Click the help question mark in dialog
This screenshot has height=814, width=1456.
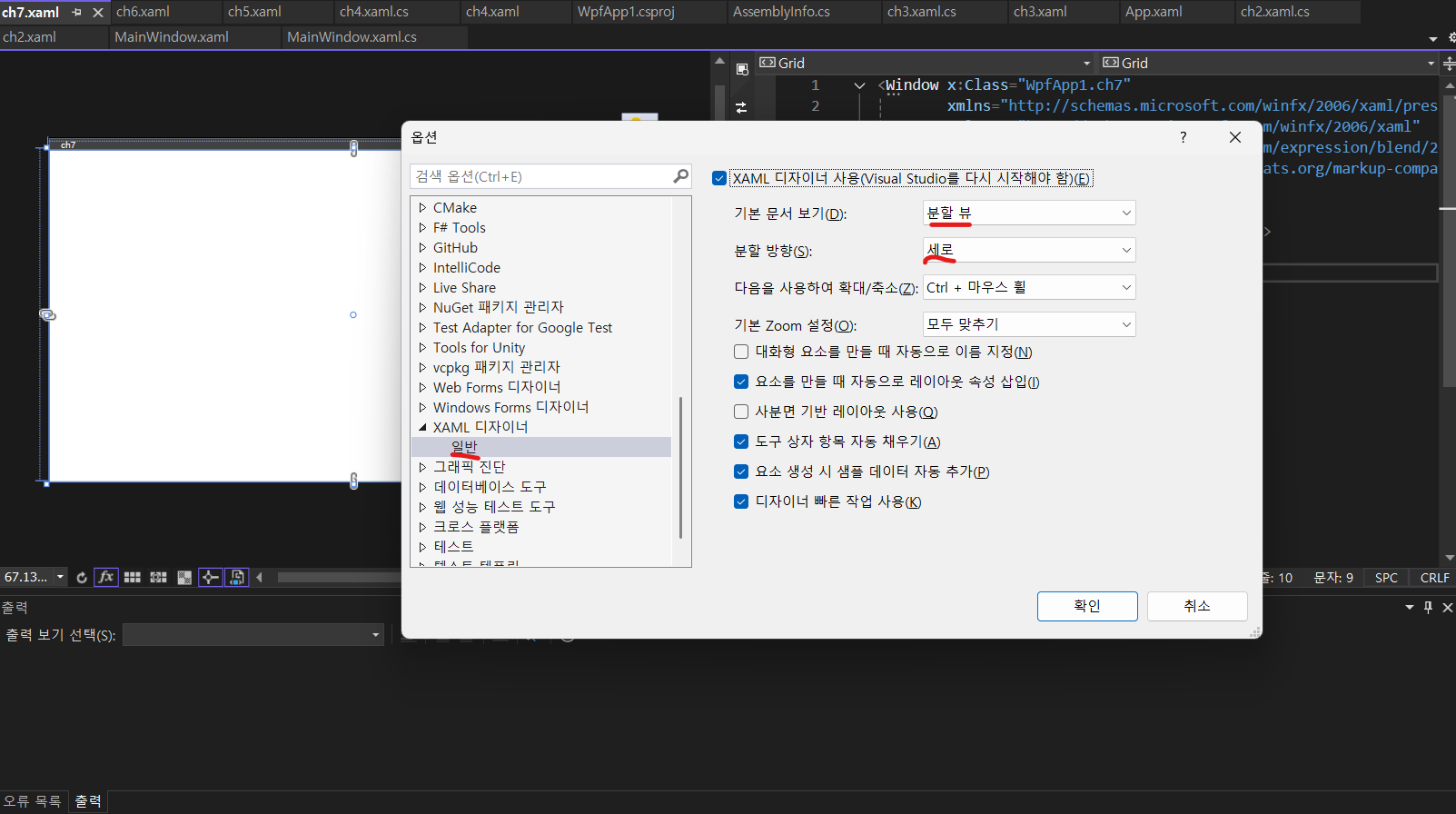click(x=1183, y=137)
